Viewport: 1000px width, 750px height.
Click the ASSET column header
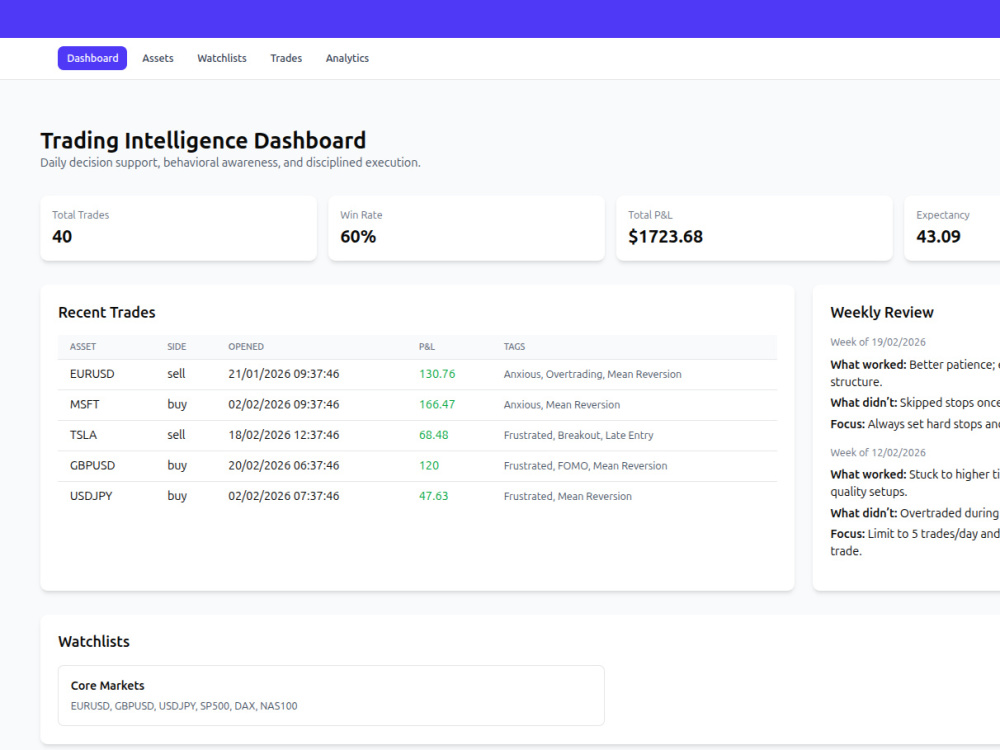(83, 347)
